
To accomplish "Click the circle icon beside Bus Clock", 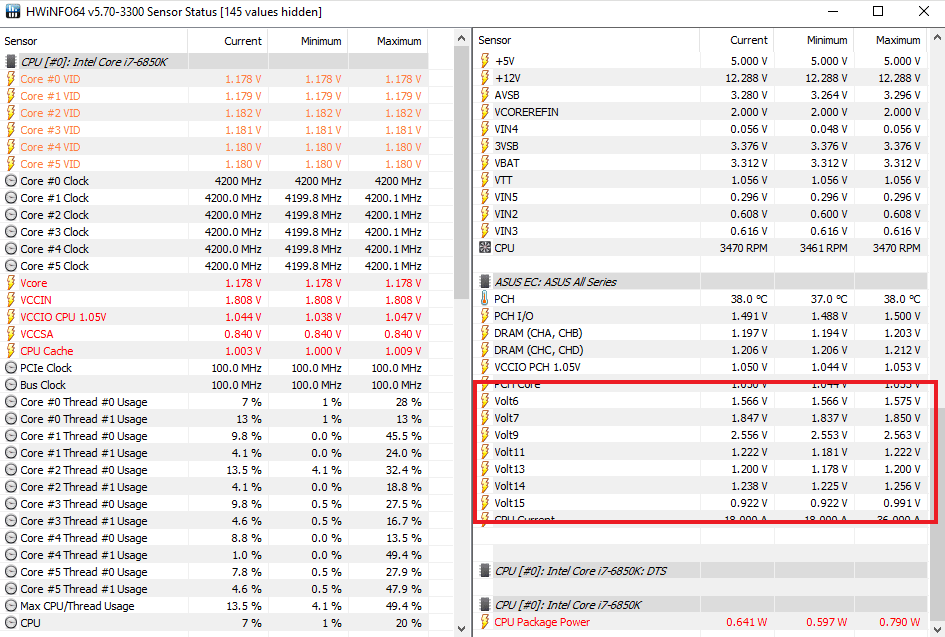I will [x=10, y=384].
